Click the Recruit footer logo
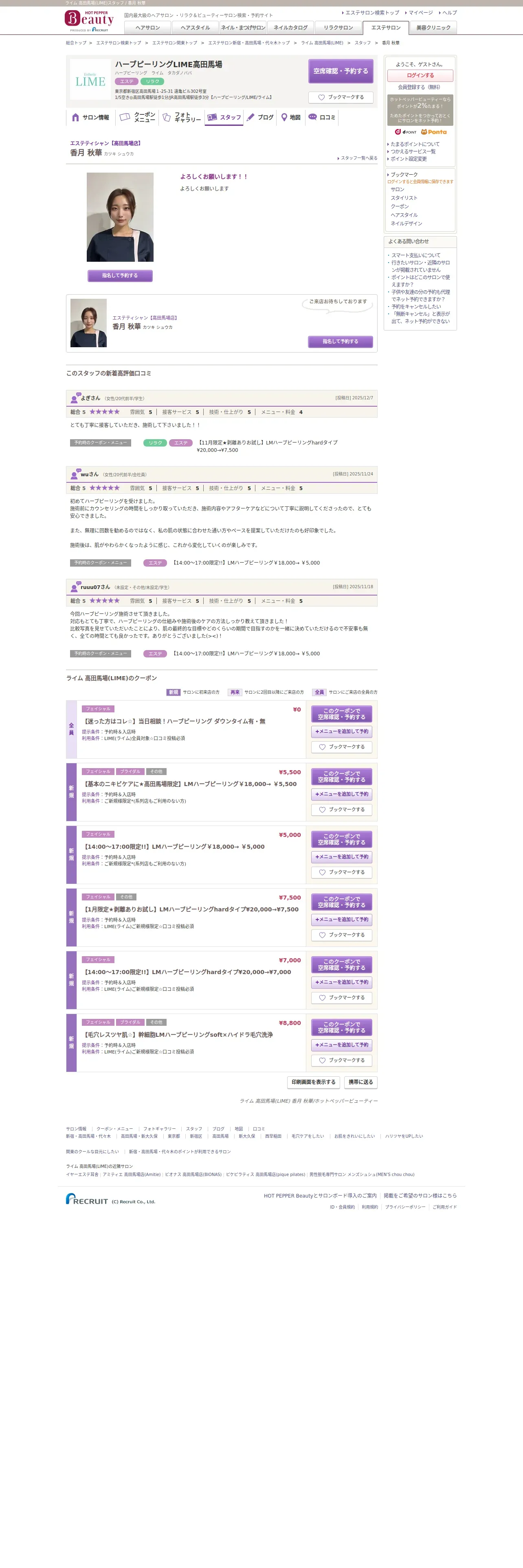 pos(87,1199)
